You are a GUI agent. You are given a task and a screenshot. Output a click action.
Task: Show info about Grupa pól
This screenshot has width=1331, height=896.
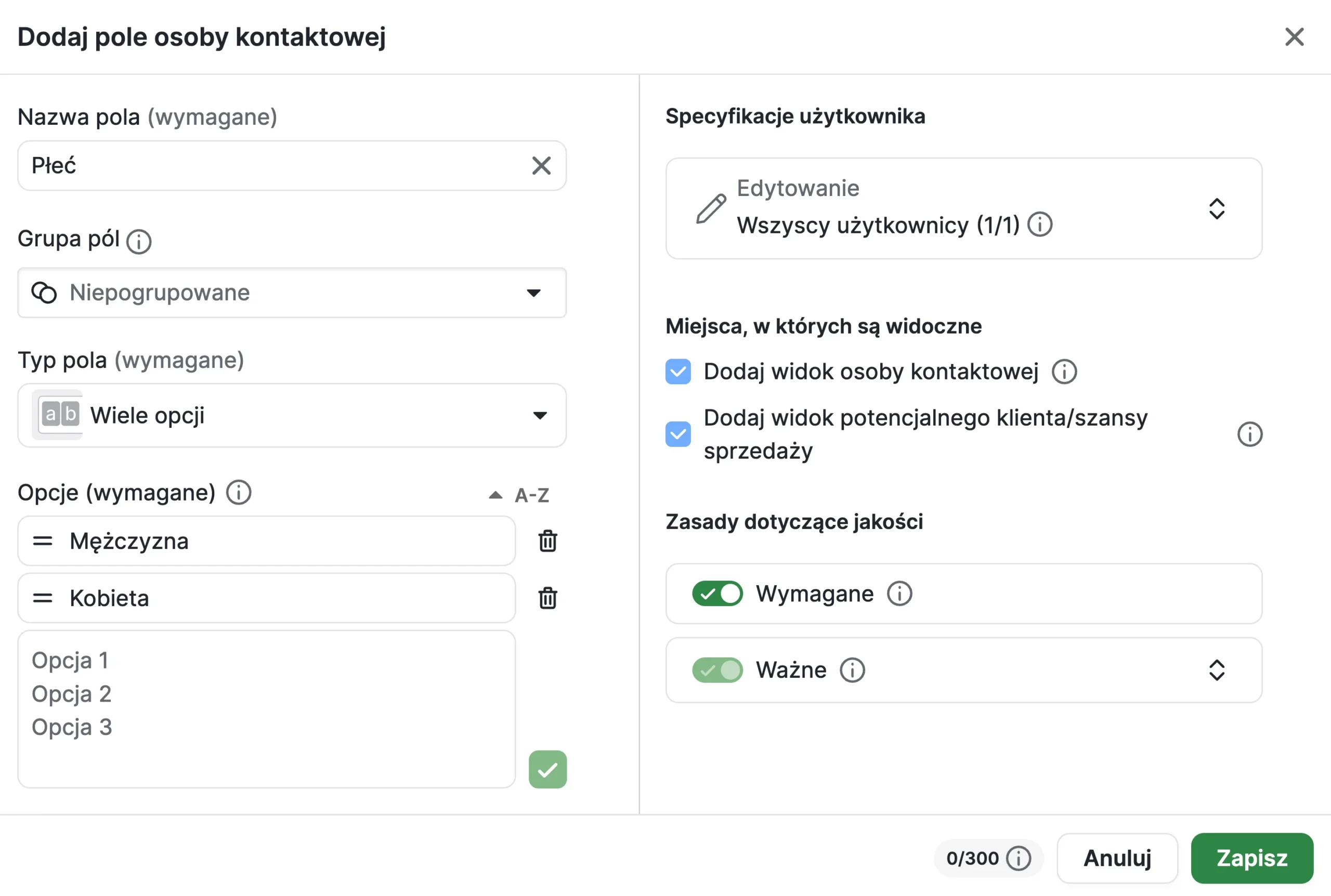[139, 241]
